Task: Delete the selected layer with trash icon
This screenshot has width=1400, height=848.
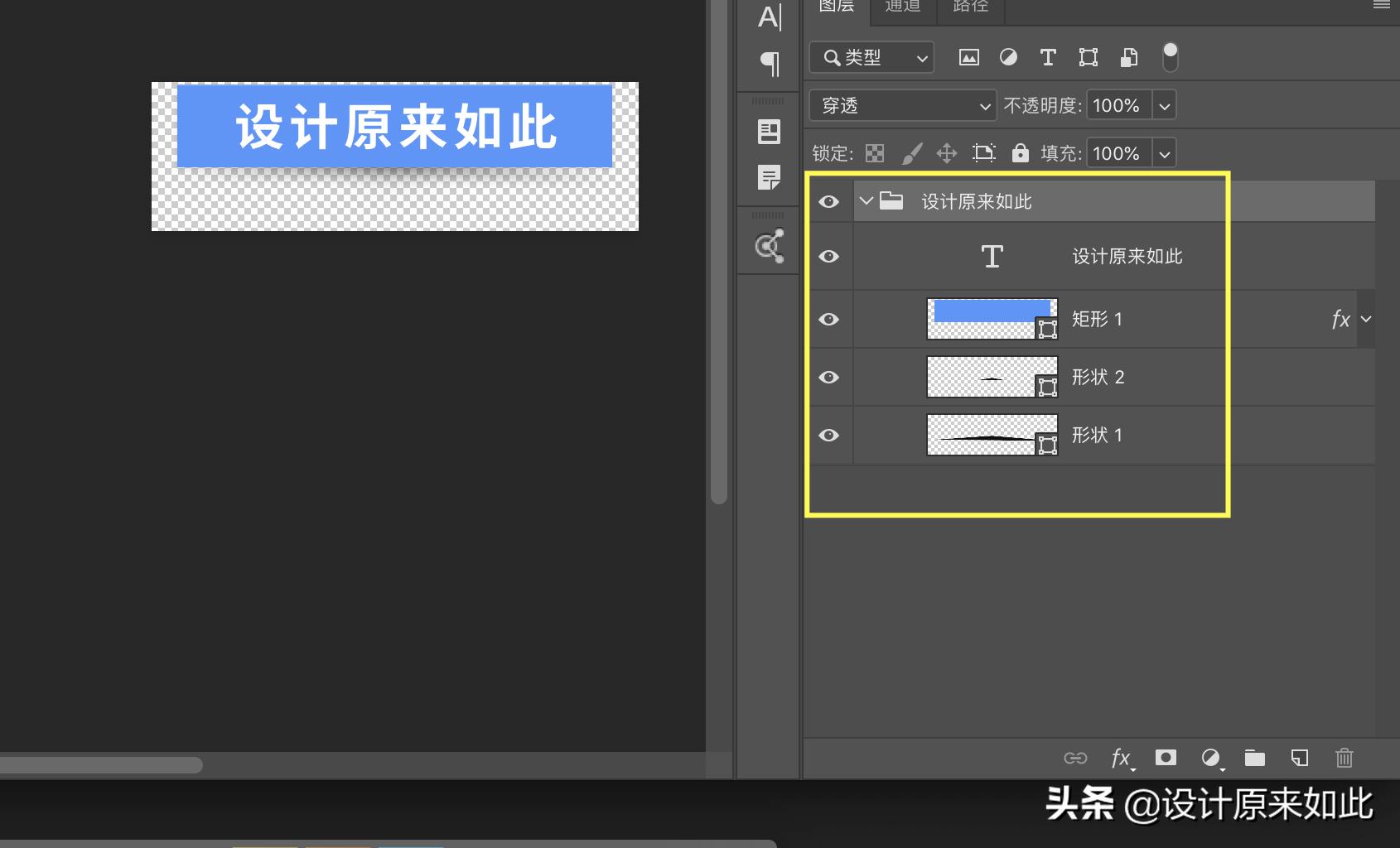Action: tap(1344, 758)
